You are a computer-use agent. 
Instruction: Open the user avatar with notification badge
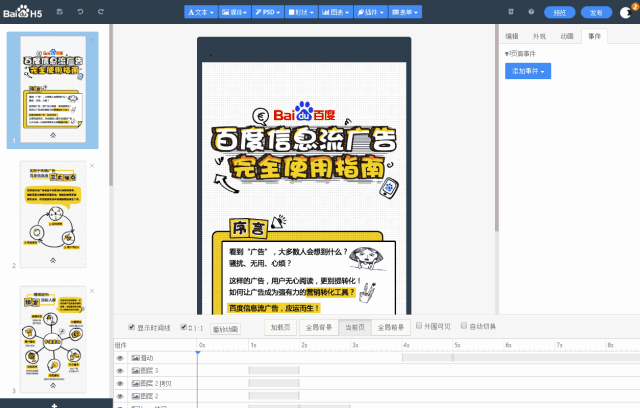pyautogui.click(x=626, y=12)
